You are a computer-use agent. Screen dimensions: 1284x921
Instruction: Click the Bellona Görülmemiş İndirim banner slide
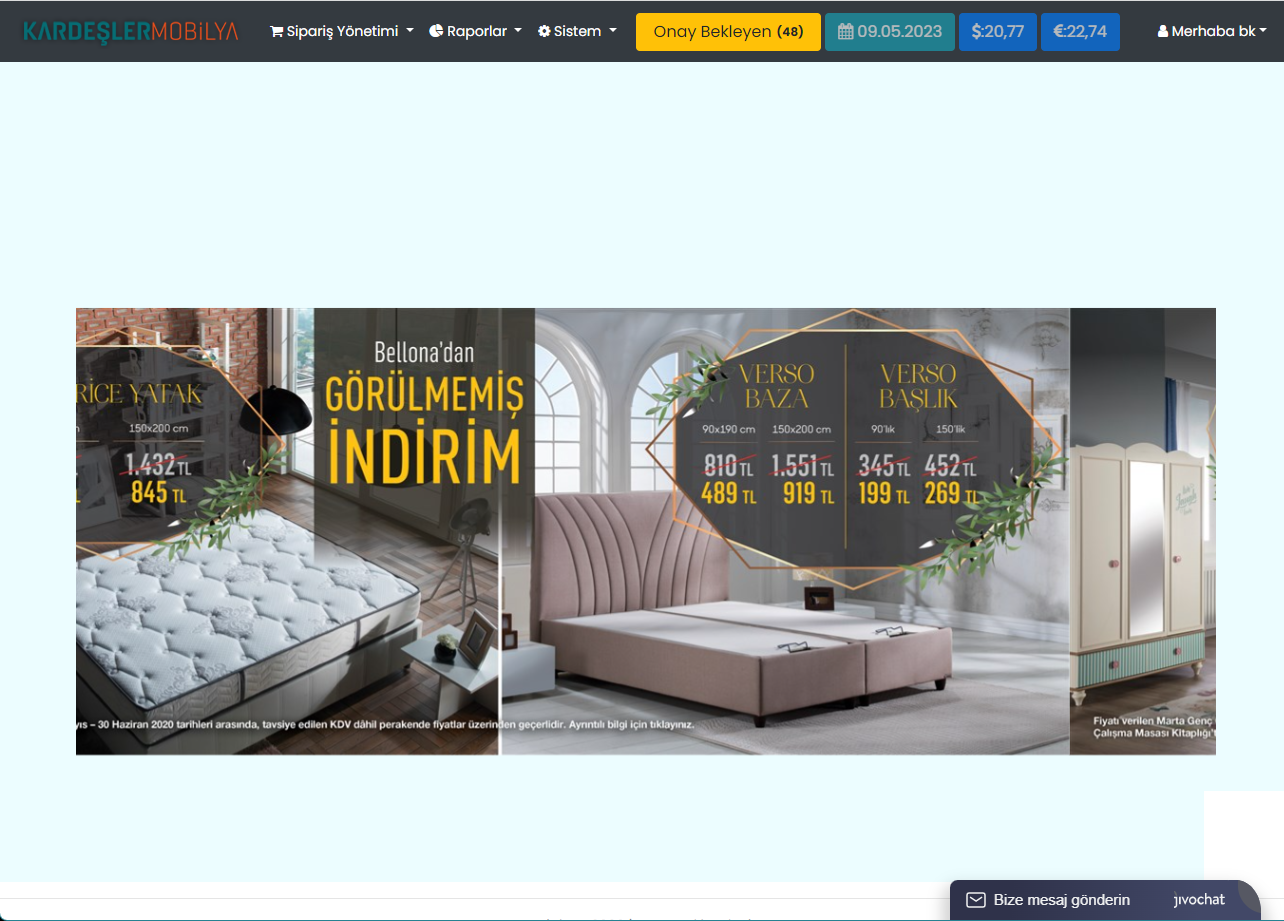click(288, 531)
